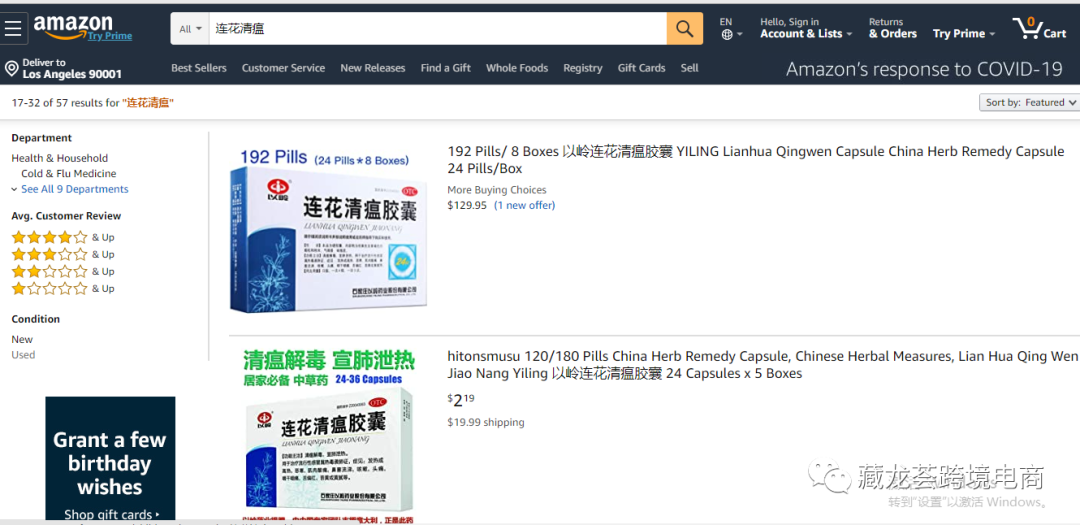This screenshot has height=525, width=1080.
Task: Open New Releases in navigation bar
Action: (x=373, y=68)
